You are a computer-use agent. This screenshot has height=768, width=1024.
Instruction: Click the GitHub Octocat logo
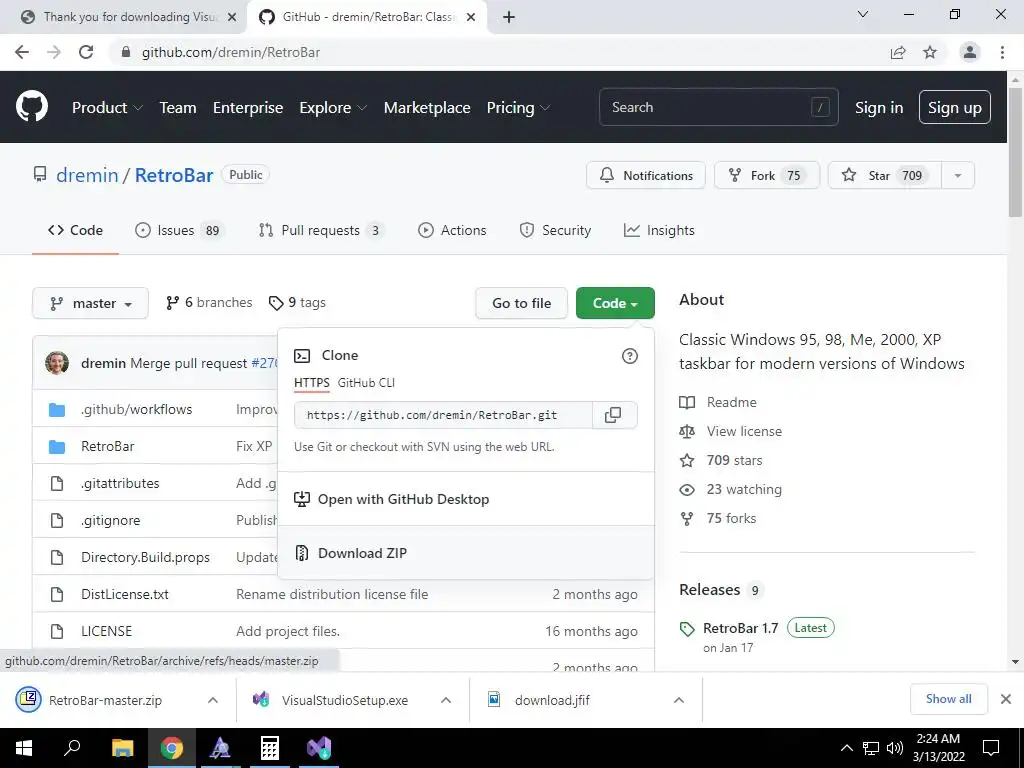click(x=32, y=107)
